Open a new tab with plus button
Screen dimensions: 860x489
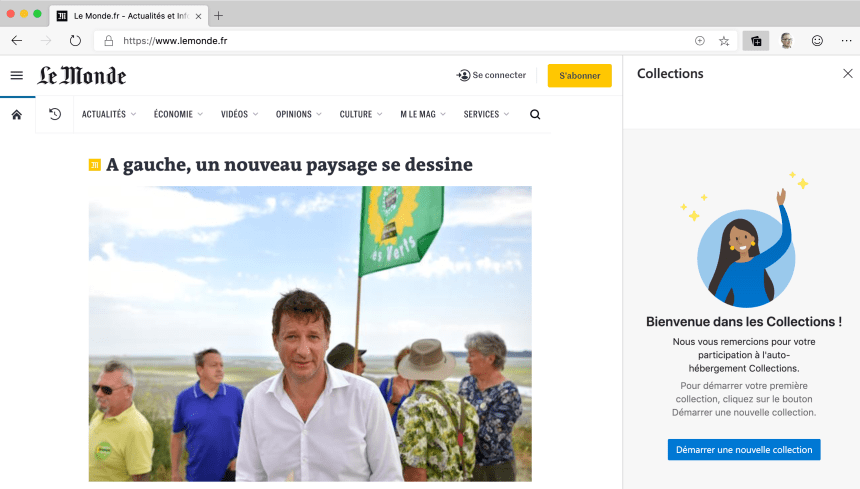218,15
